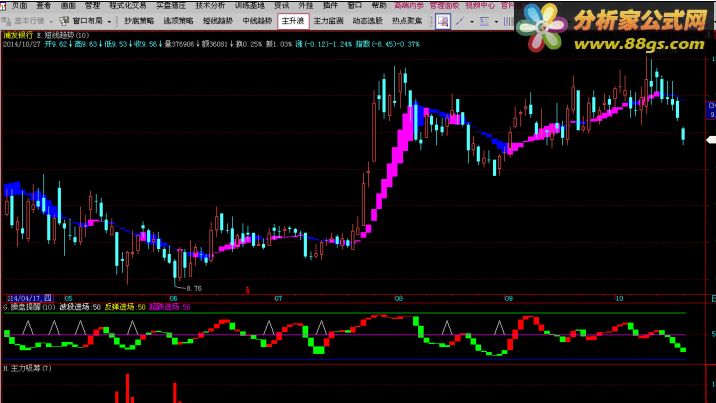The height and width of the screenshot is (403, 716).
Task: Open the 动态选股 toolbar button
Action: [x=368, y=21]
